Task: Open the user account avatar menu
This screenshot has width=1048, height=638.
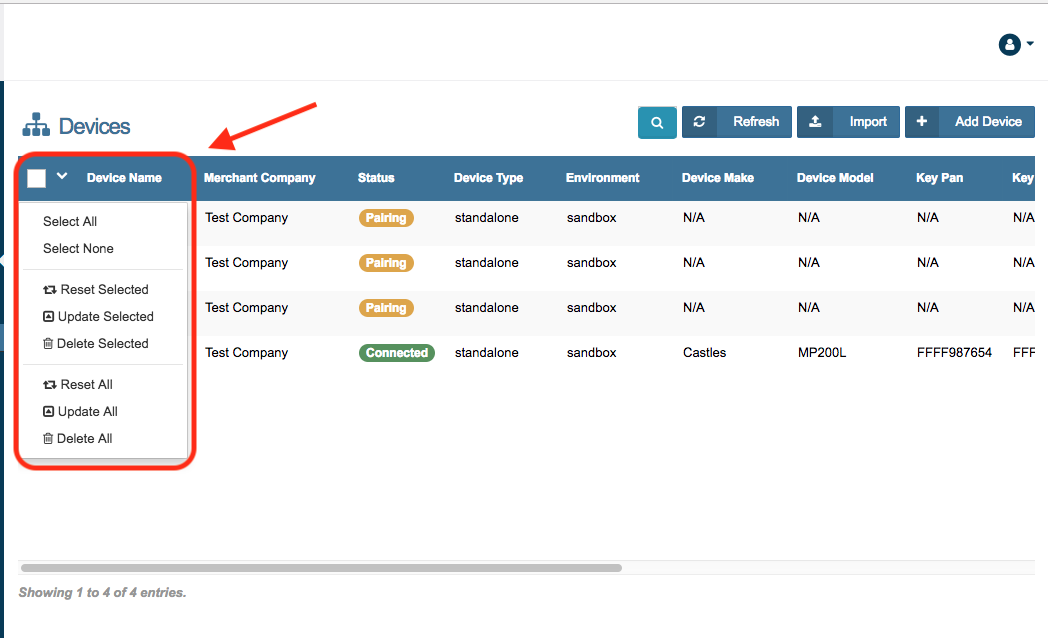Action: click(x=1009, y=44)
